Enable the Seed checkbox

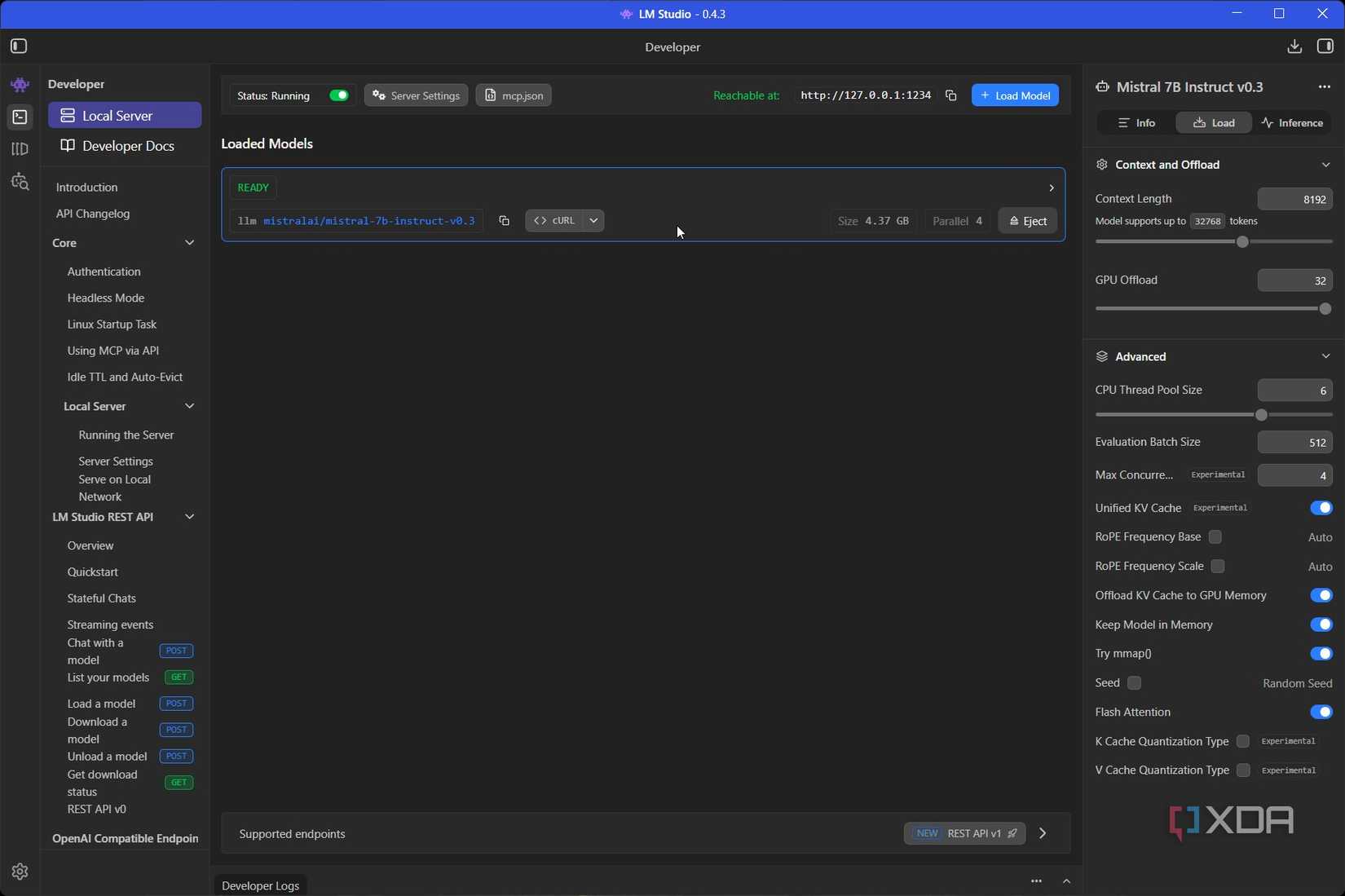click(1134, 682)
